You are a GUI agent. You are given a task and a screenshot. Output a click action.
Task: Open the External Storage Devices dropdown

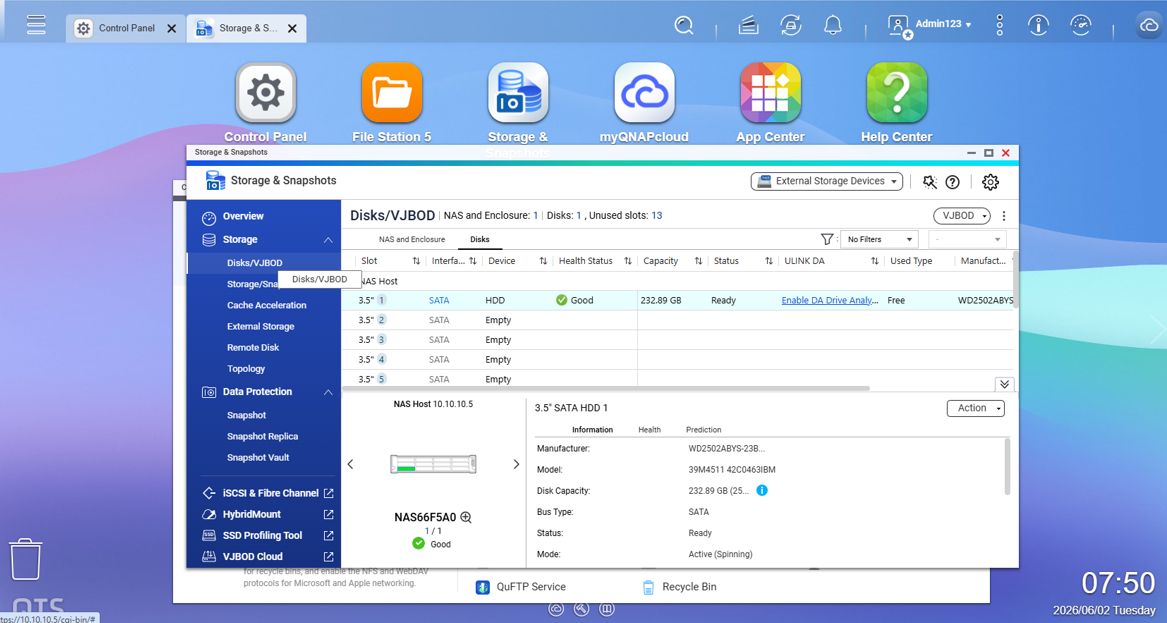[x=826, y=181]
